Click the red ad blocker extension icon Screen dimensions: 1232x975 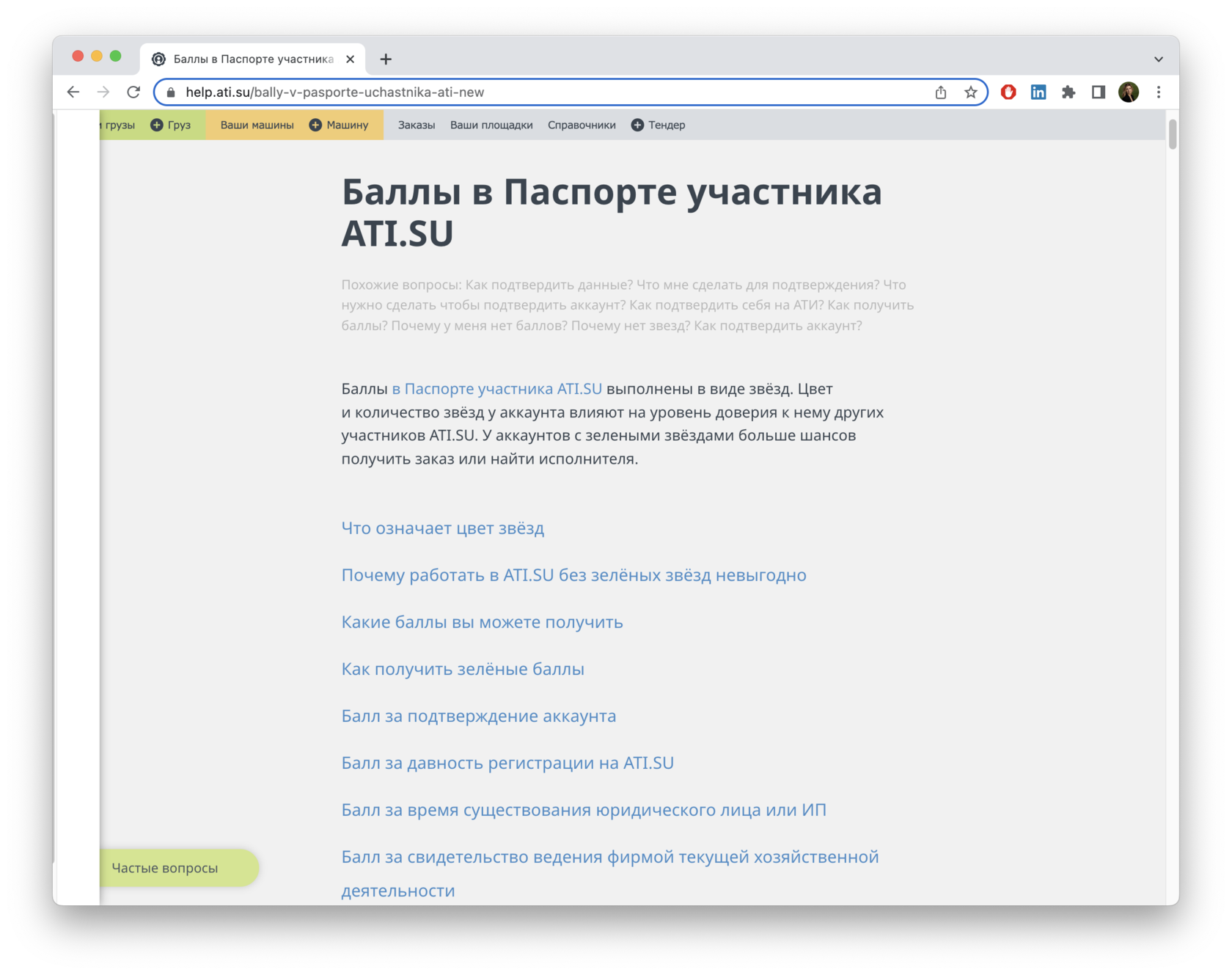[1008, 92]
